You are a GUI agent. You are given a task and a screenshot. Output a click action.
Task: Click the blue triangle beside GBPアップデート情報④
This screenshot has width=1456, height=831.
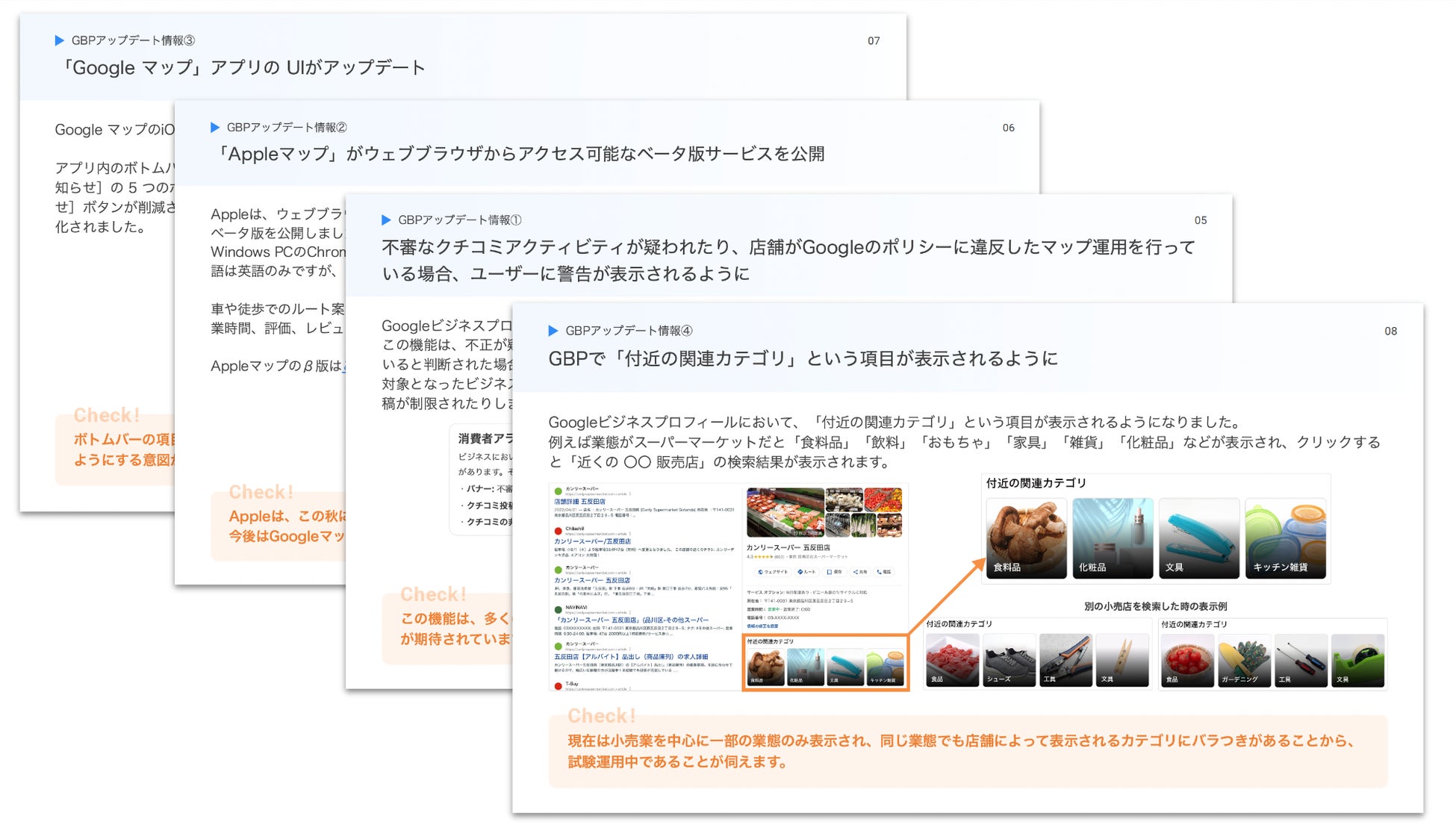553,331
